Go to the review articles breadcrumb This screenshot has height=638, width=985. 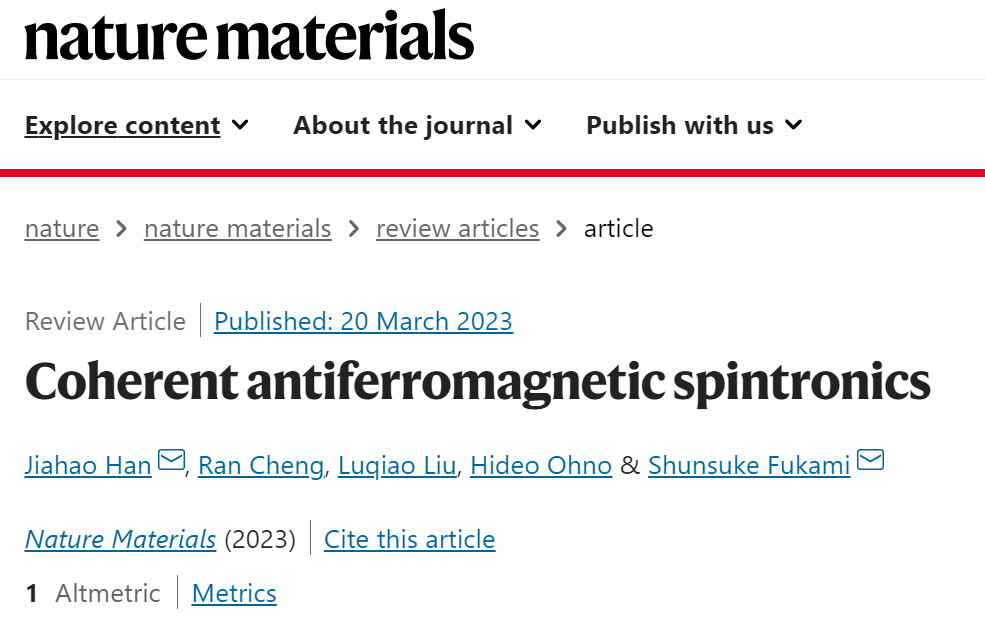tap(458, 229)
